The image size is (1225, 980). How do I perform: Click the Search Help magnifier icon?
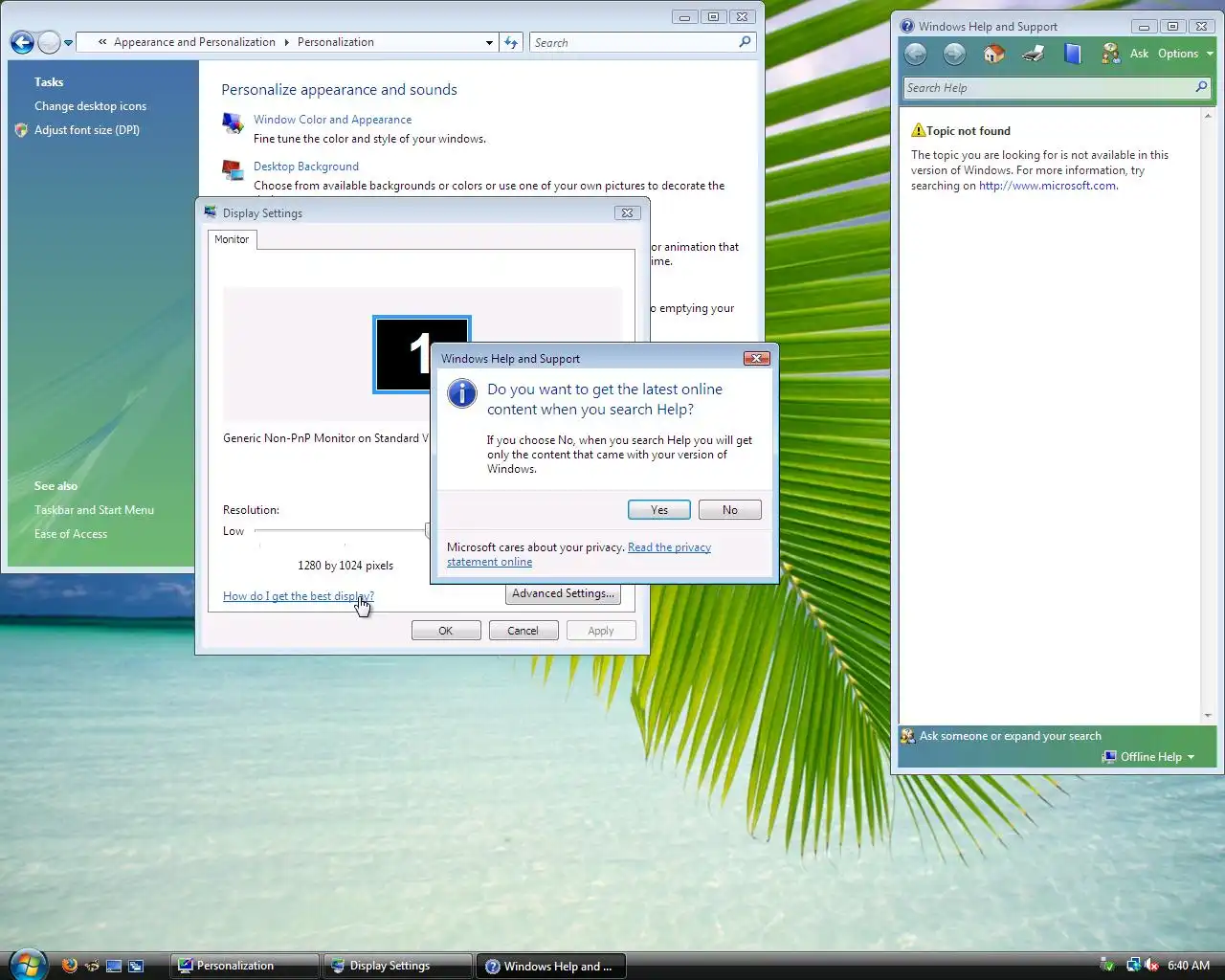point(1201,87)
